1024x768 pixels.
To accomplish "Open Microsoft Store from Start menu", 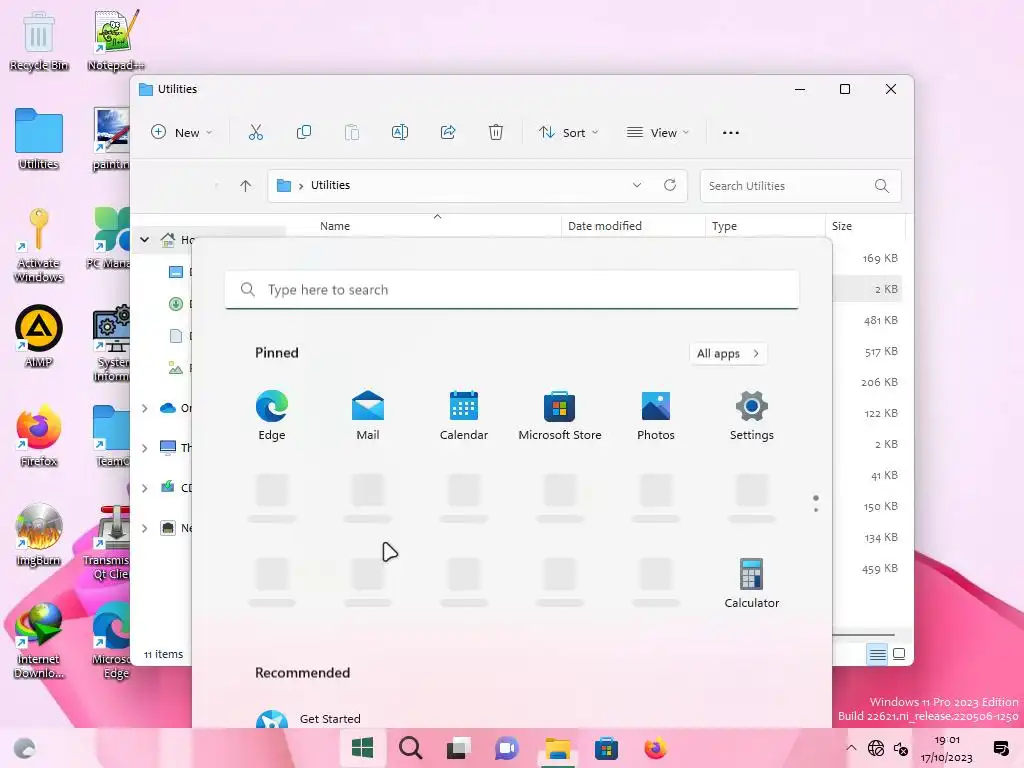I will click(560, 416).
